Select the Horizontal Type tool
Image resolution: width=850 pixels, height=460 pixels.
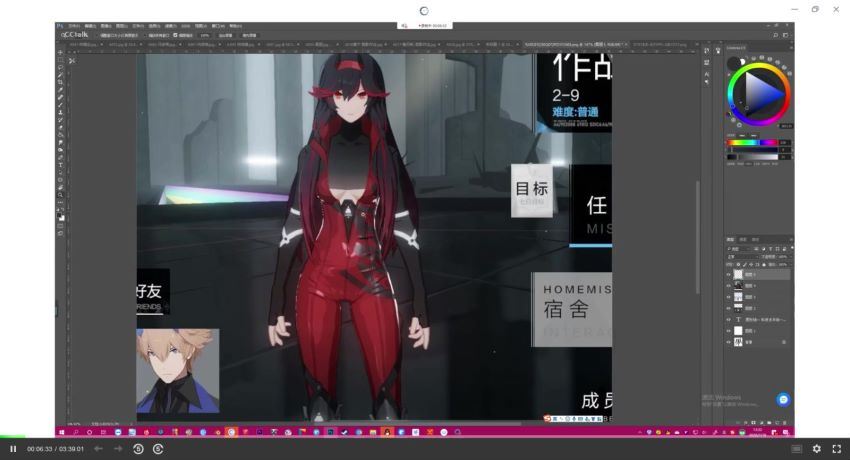click(60, 165)
